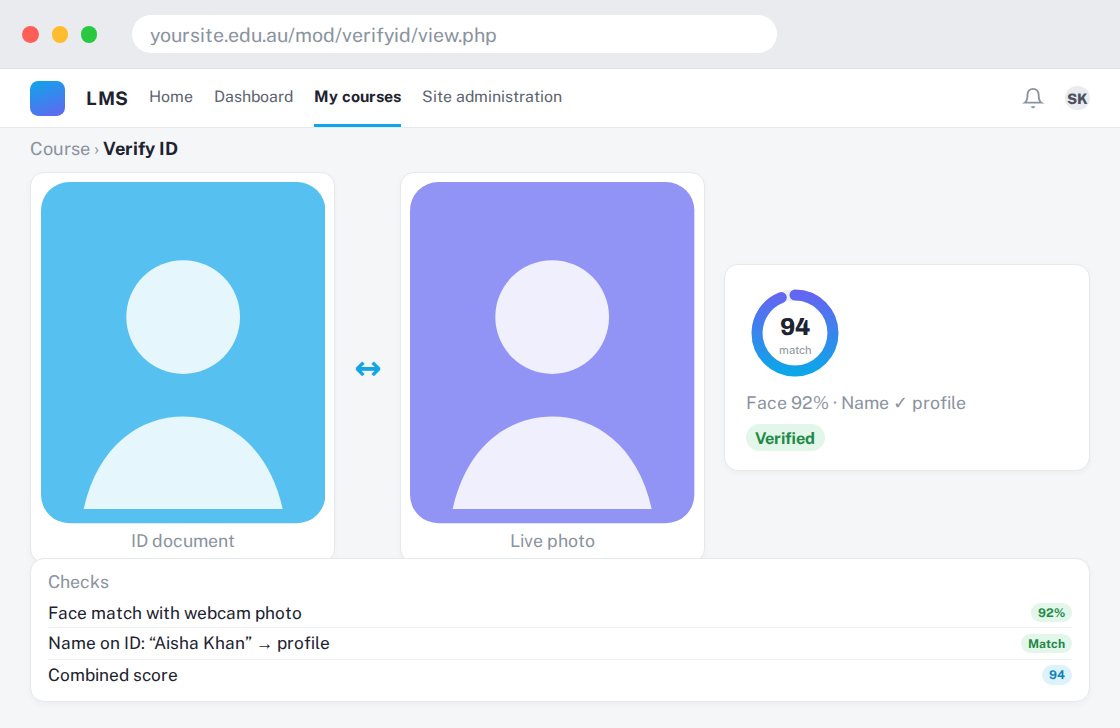Click the blue LMS logo square
Viewport: 1120px width, 728px height.
pos(47,98)
